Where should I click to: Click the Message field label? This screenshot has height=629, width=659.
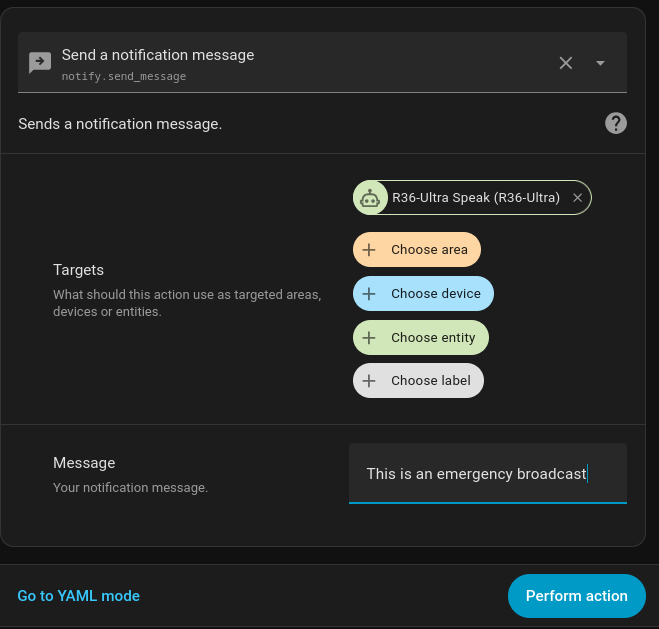click(84, 463)
